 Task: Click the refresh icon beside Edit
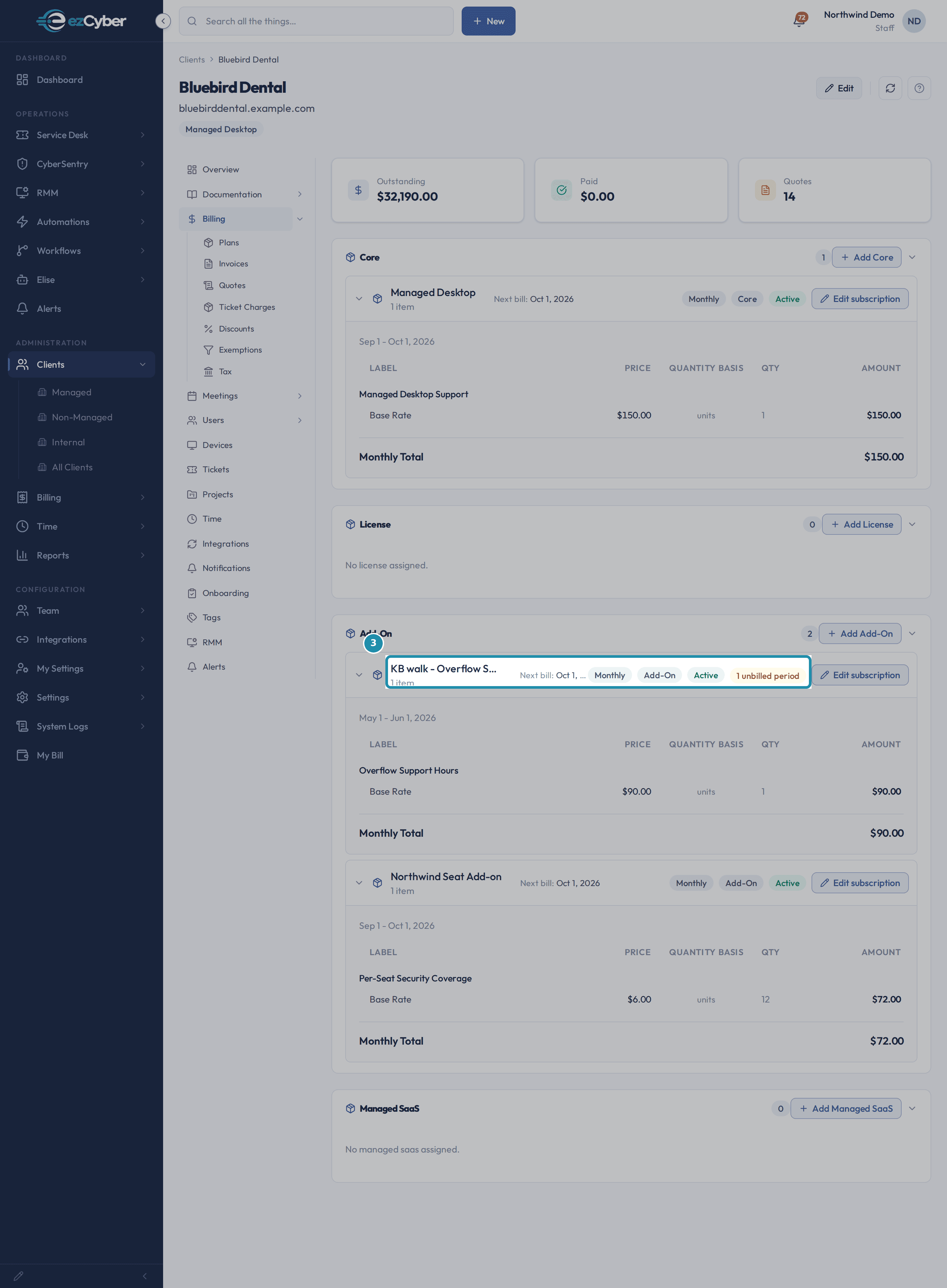[890, 88]
